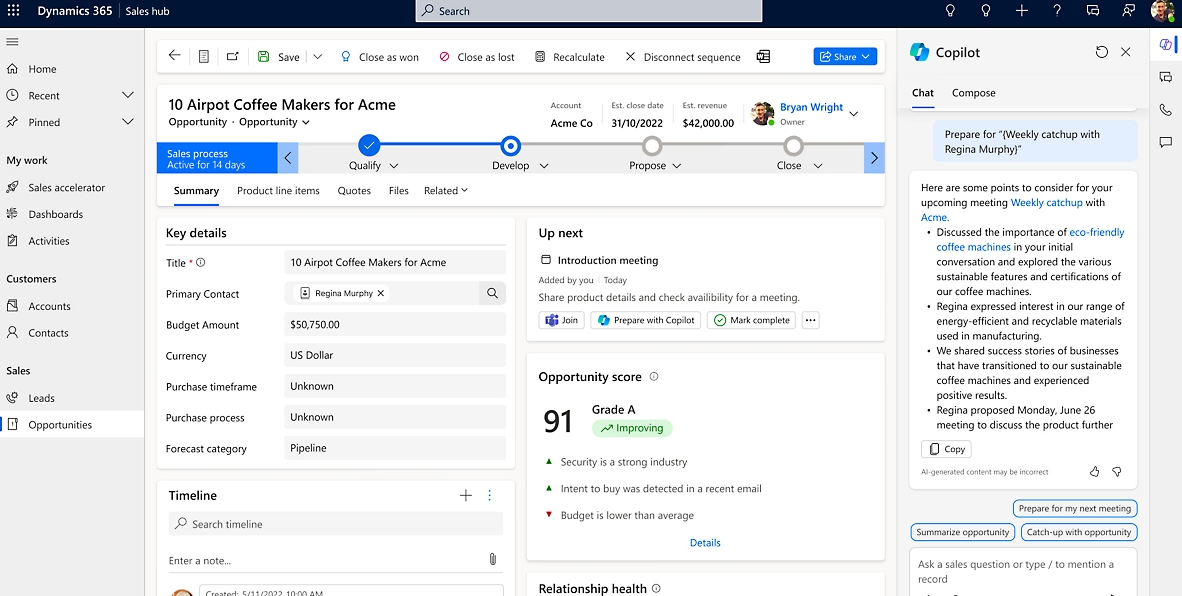Click the Excel templates icon

763,57
